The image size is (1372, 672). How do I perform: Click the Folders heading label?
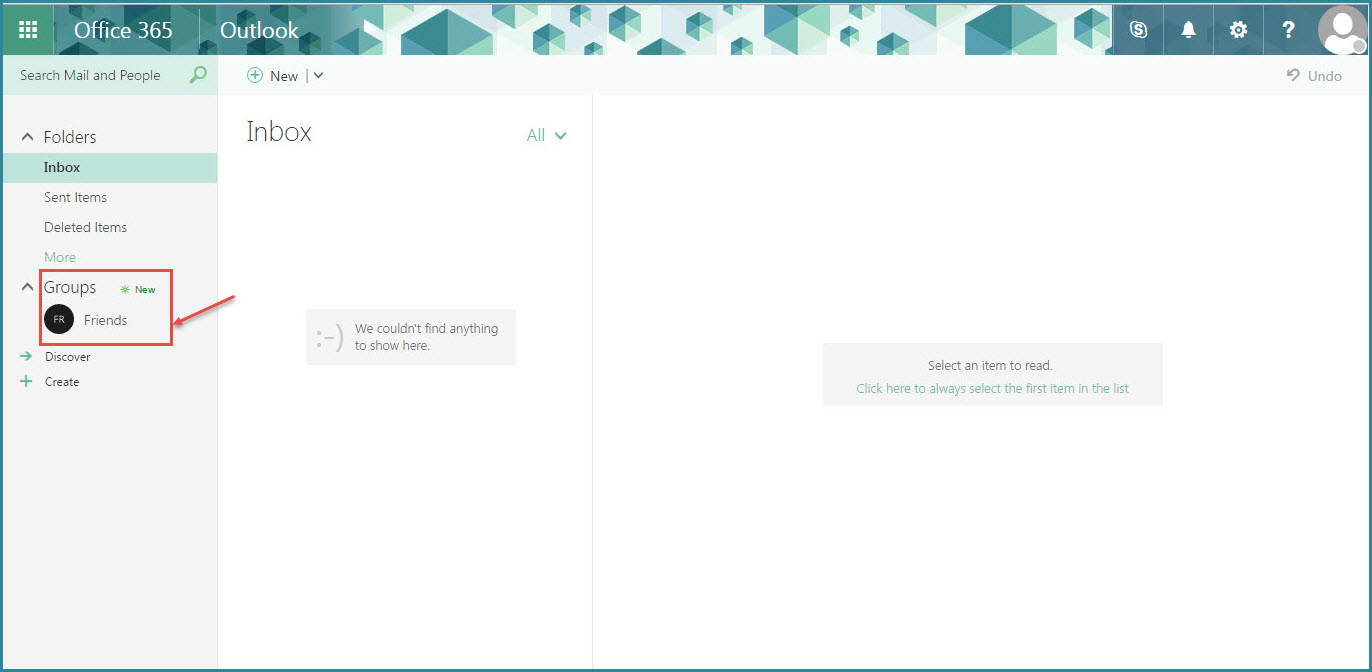(70, 137)
